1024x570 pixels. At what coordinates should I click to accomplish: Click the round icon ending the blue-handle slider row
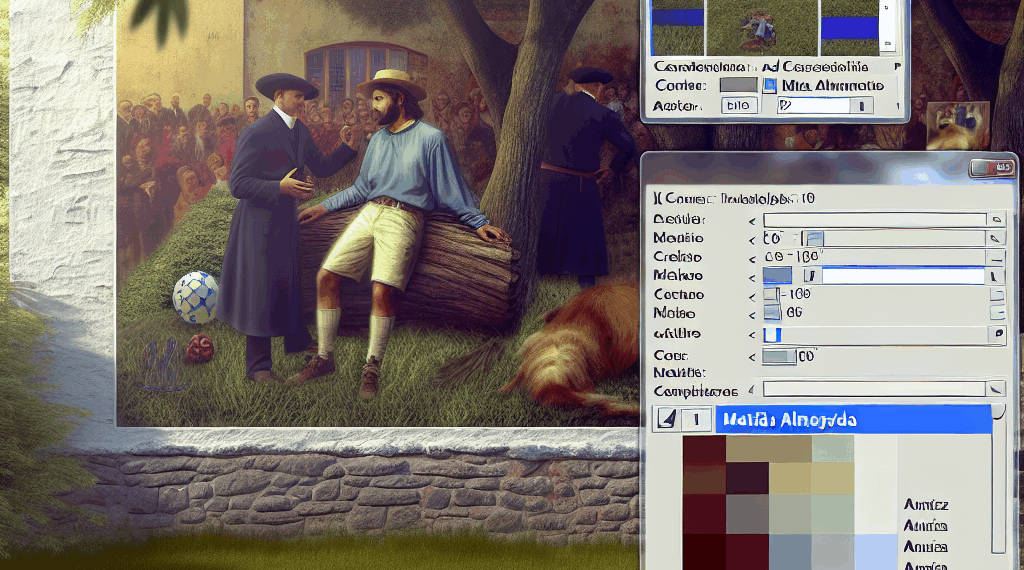[x=996, y=335]
